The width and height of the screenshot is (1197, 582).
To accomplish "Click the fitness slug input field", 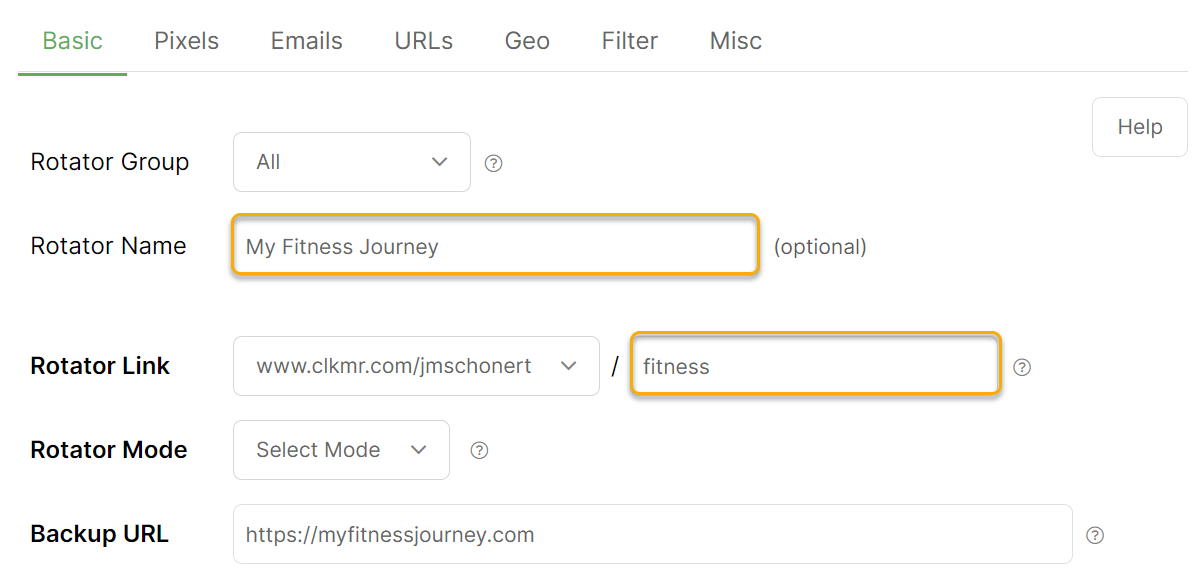I will (816, 366).
